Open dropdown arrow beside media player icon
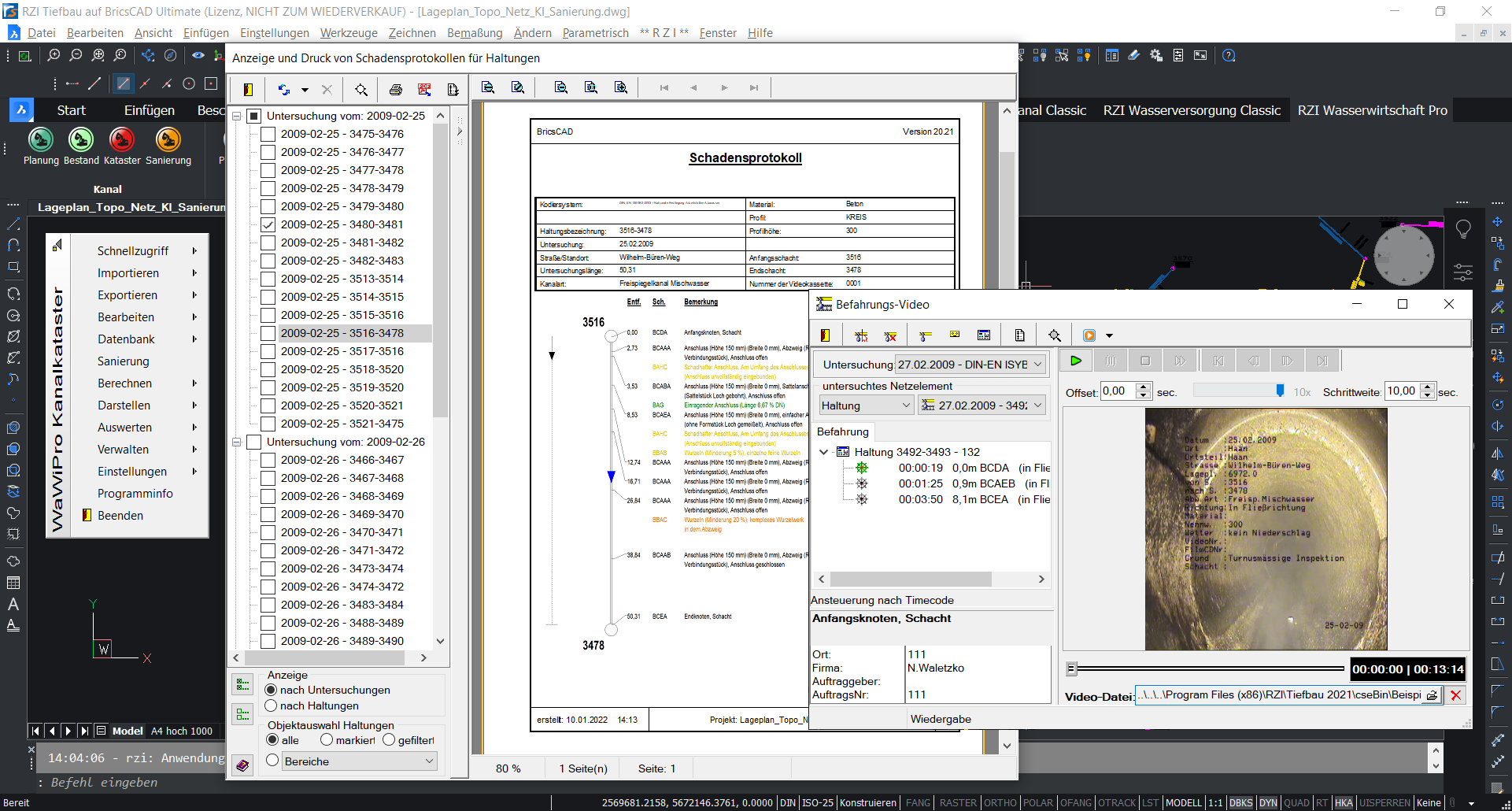The height and width of the screenshot is (811, 1512). pos(1109,335)
